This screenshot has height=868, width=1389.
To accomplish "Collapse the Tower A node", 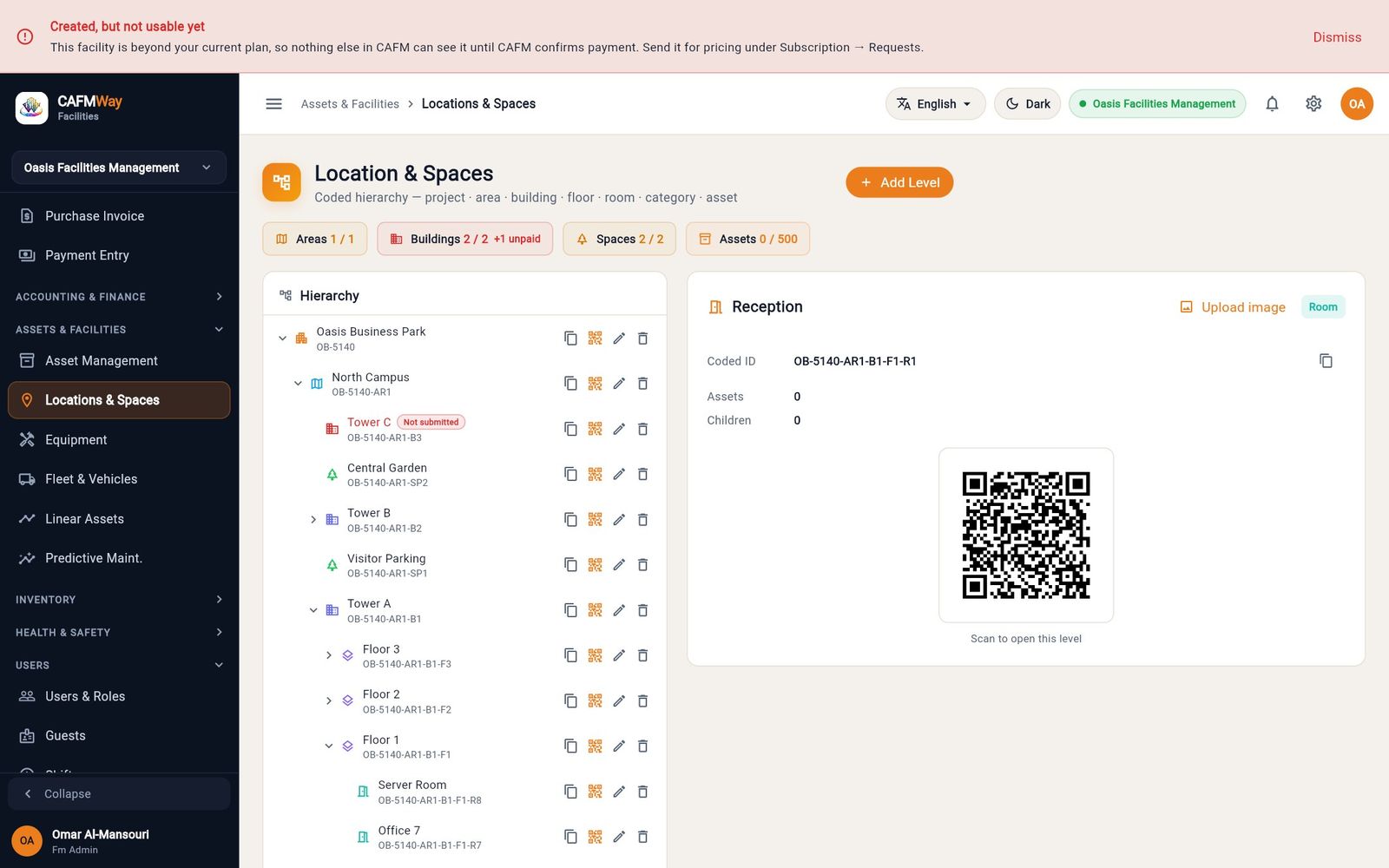I will coord(313,610).
